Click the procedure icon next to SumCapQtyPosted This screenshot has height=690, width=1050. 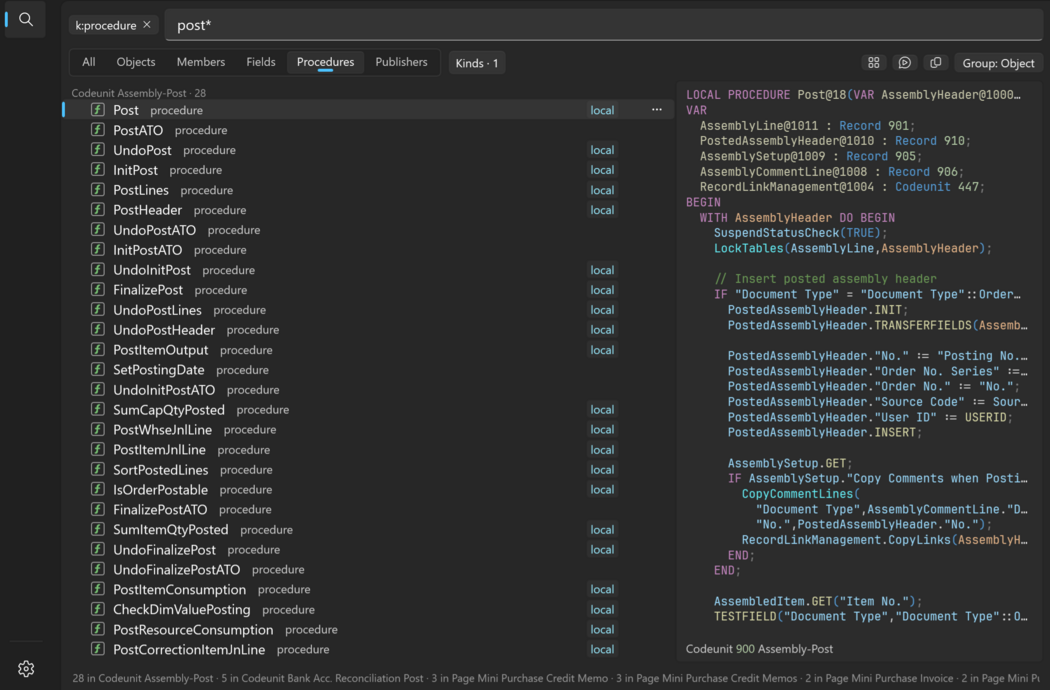tap(98, 409)
